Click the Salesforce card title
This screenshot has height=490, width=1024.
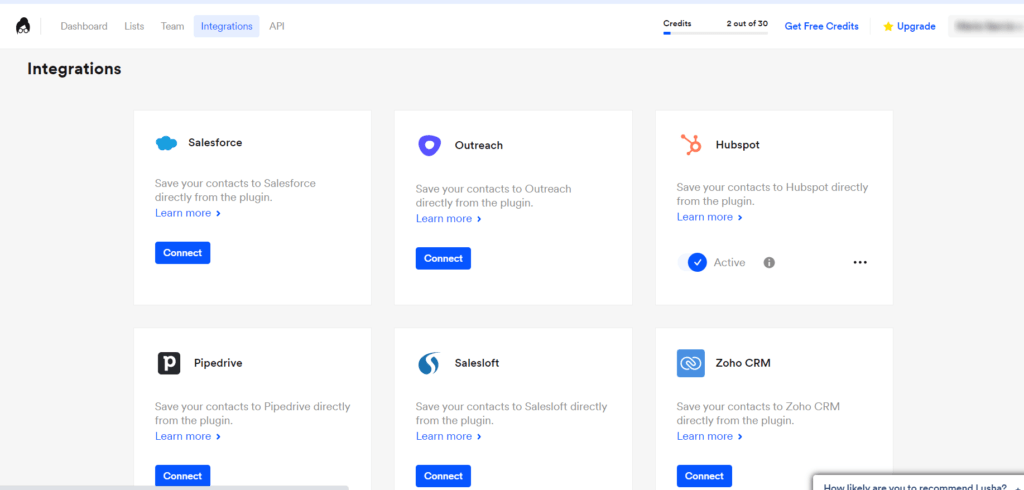click(215, 142)
